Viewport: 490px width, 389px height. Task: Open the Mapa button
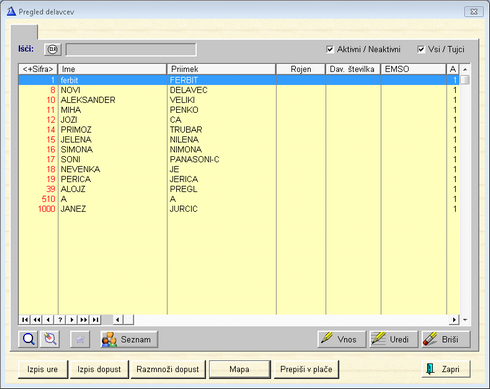coord(239,369)
